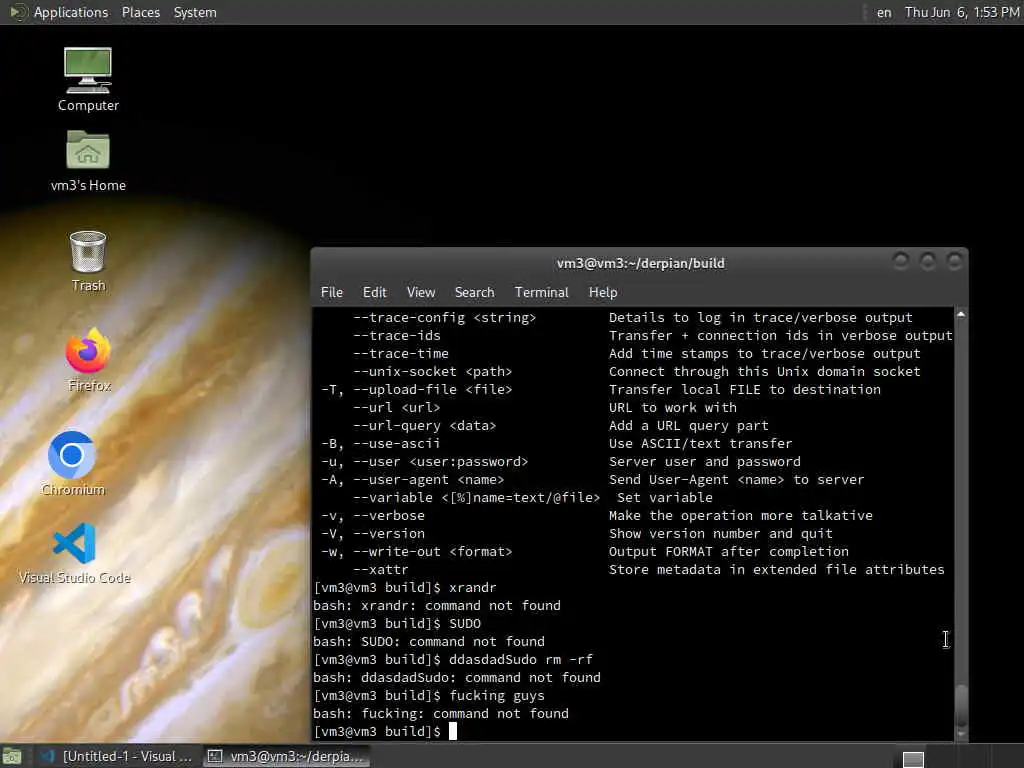Image resolution: width=1024 pixels, height=768 pixels.
Task: Click the '-V, --version' option text
Action: (x=373, y=534)
